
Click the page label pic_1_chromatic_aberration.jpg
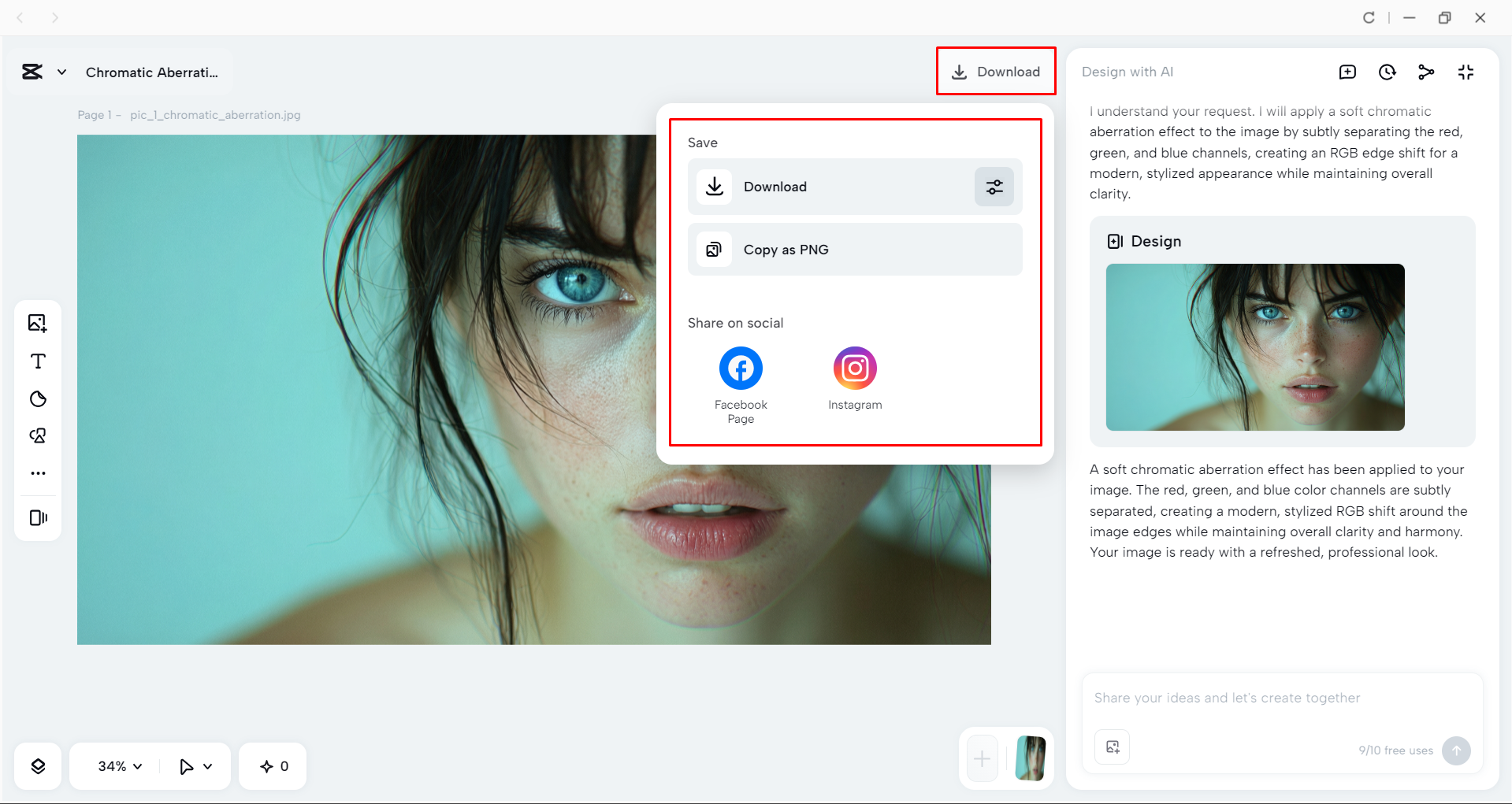tap(215, 115)
